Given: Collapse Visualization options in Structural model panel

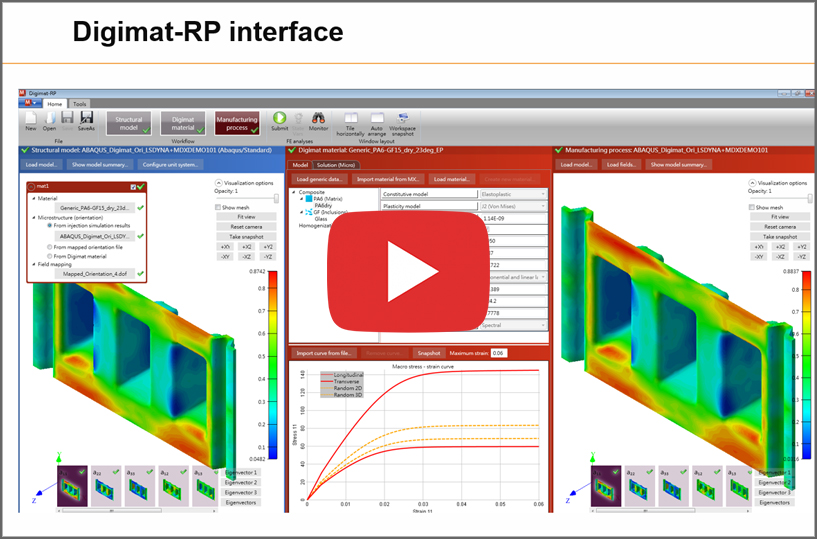Looking at the screenshot, I should pos(219,183).
